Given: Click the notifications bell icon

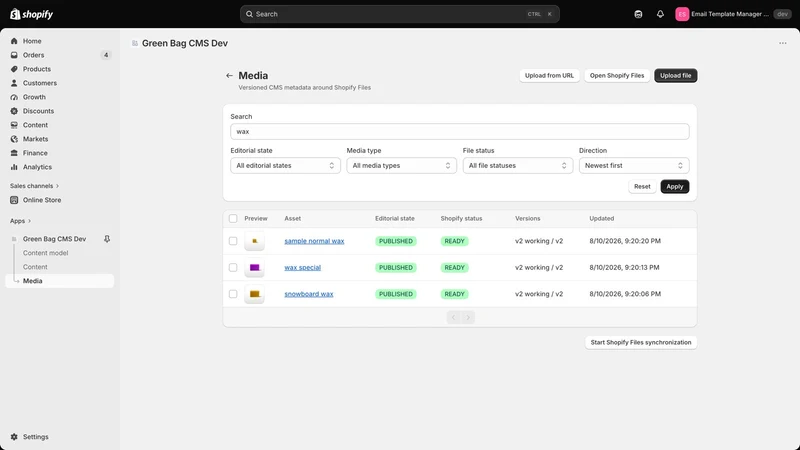Looking at the screenshot, I should tap(660, 14).
